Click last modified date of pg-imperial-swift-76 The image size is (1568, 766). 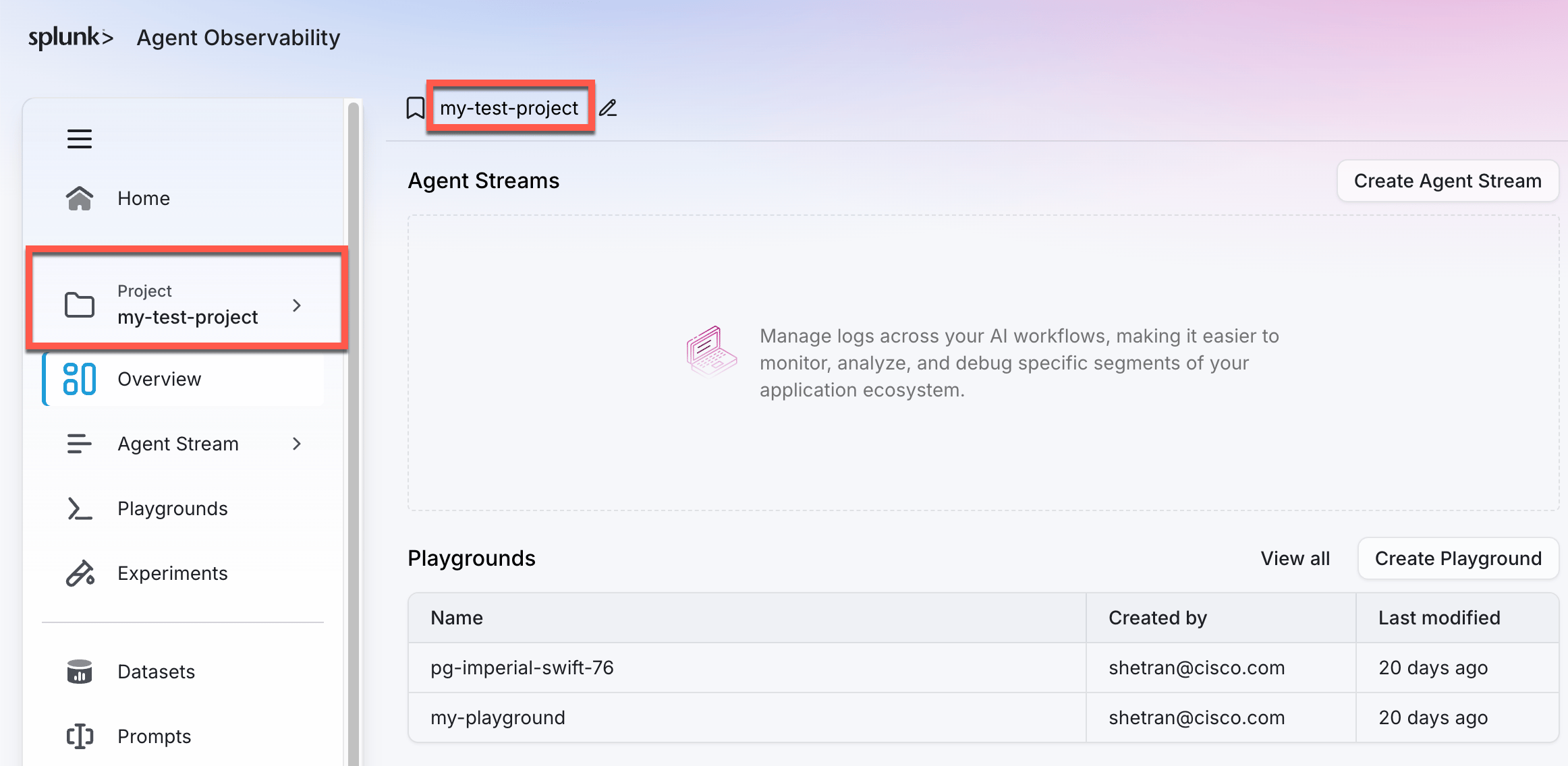pos(1433,668)
